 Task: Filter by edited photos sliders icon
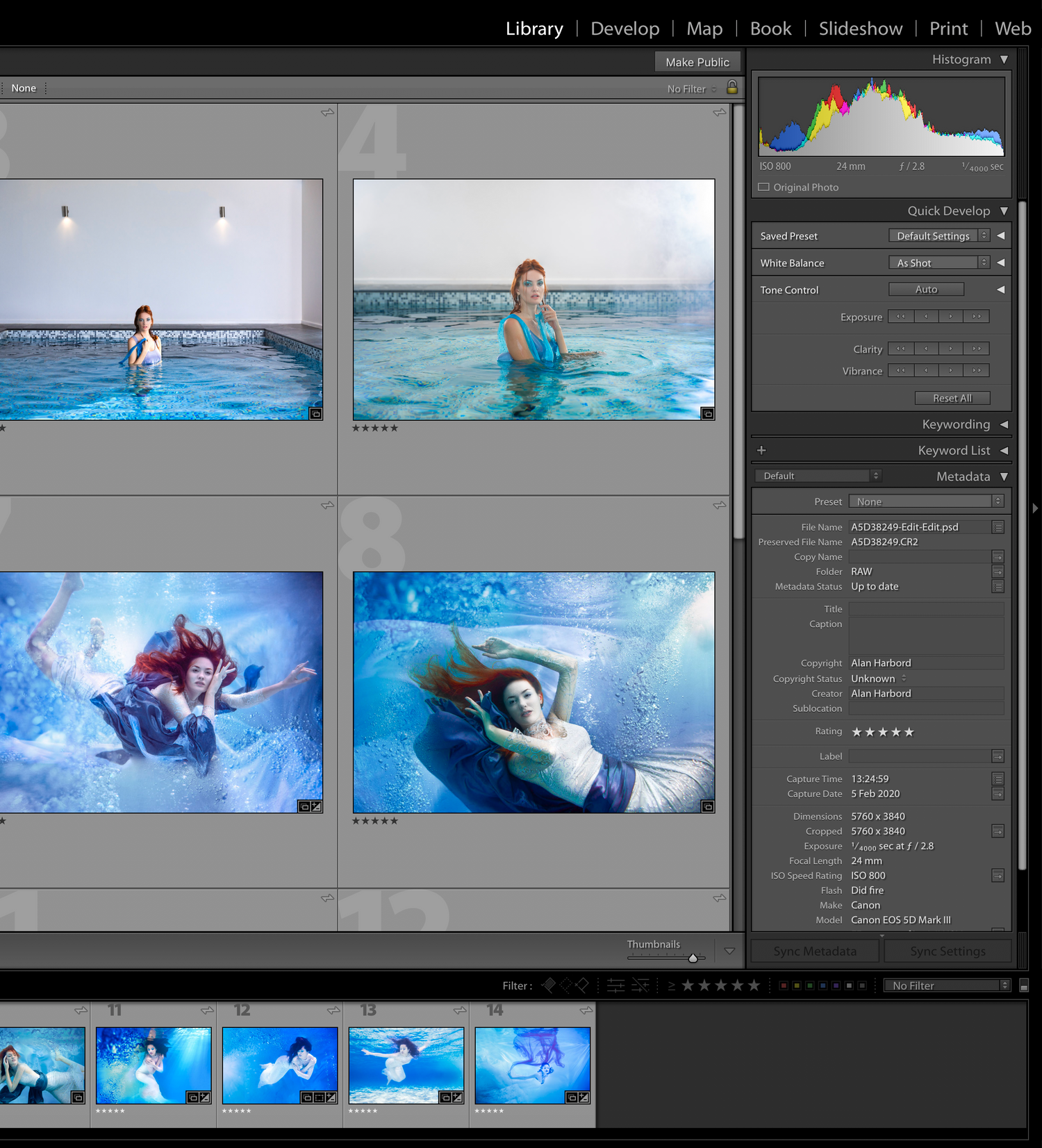[615, 985]
